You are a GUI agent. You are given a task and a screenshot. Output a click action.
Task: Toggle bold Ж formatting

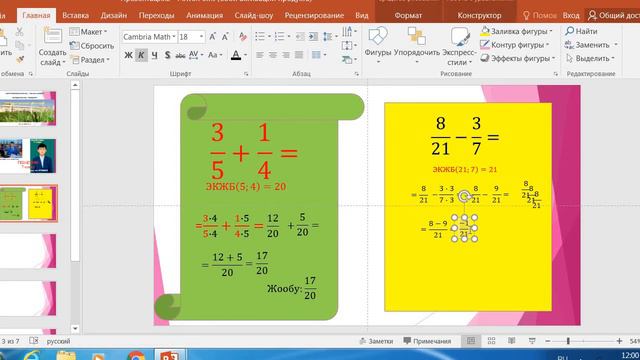[x=128, y=55]
